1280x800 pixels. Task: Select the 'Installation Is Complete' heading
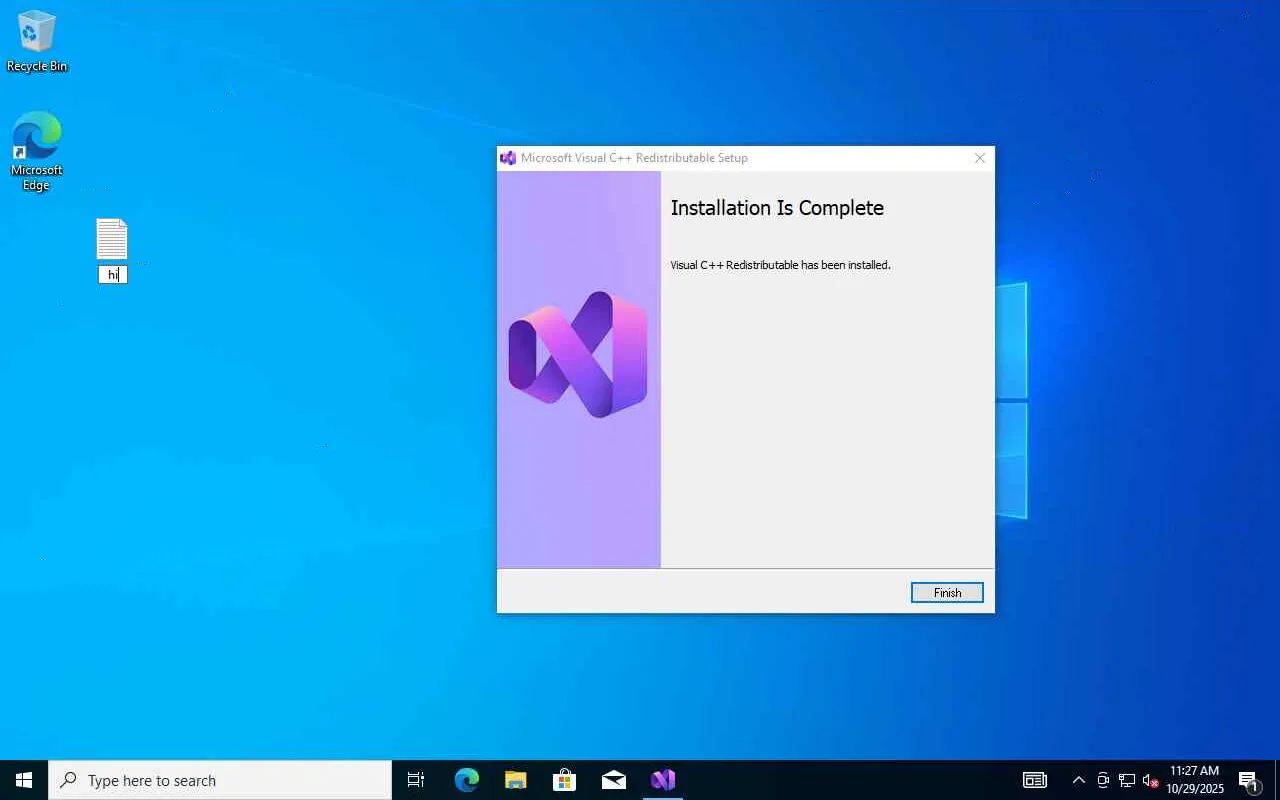click(x=777, y=208)
